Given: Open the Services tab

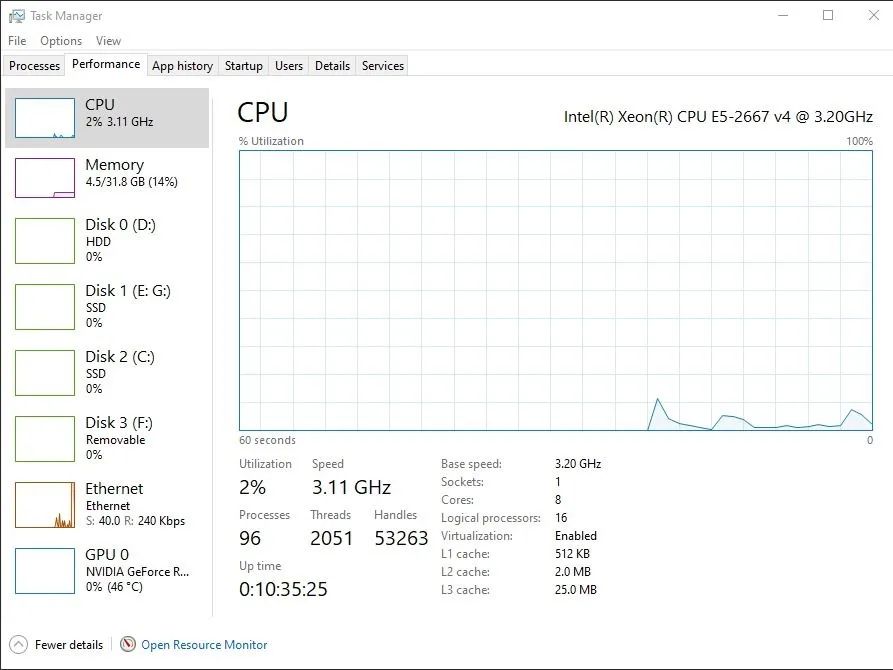Looking at the screenshot, I should [382, 65].
